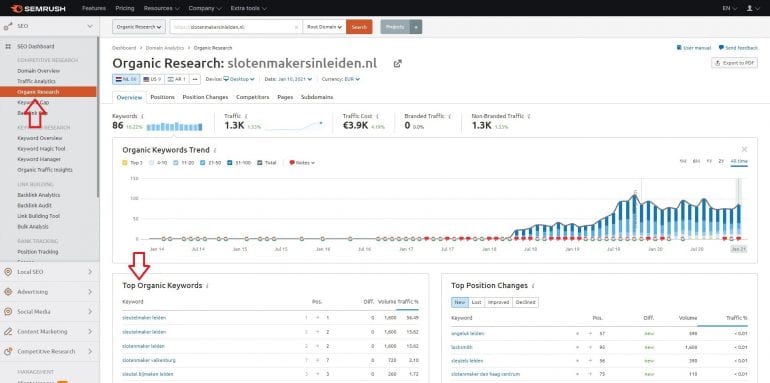Click the SEO Dashboard grid icon
This screenshot has width=770, height=383.
coord(8,46)
